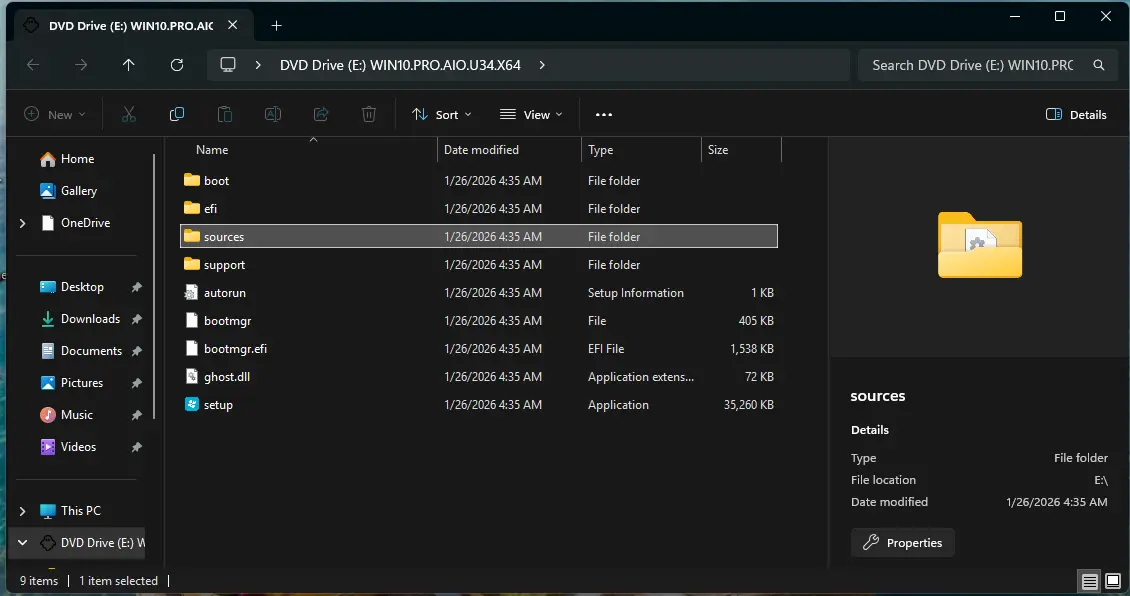Click the ghost.dll file icon
Image resolution: width=1130 pixels, height=596 pixels.
coord(191,376)
